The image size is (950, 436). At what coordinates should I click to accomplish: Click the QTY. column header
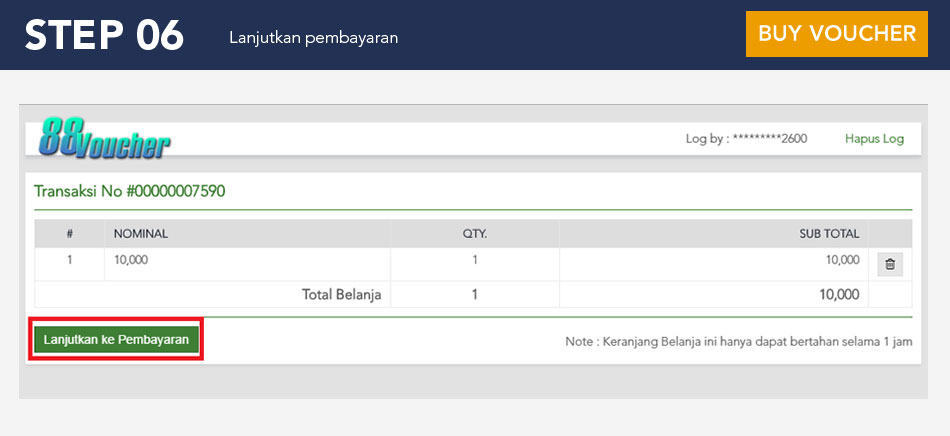tap(474, 234)
